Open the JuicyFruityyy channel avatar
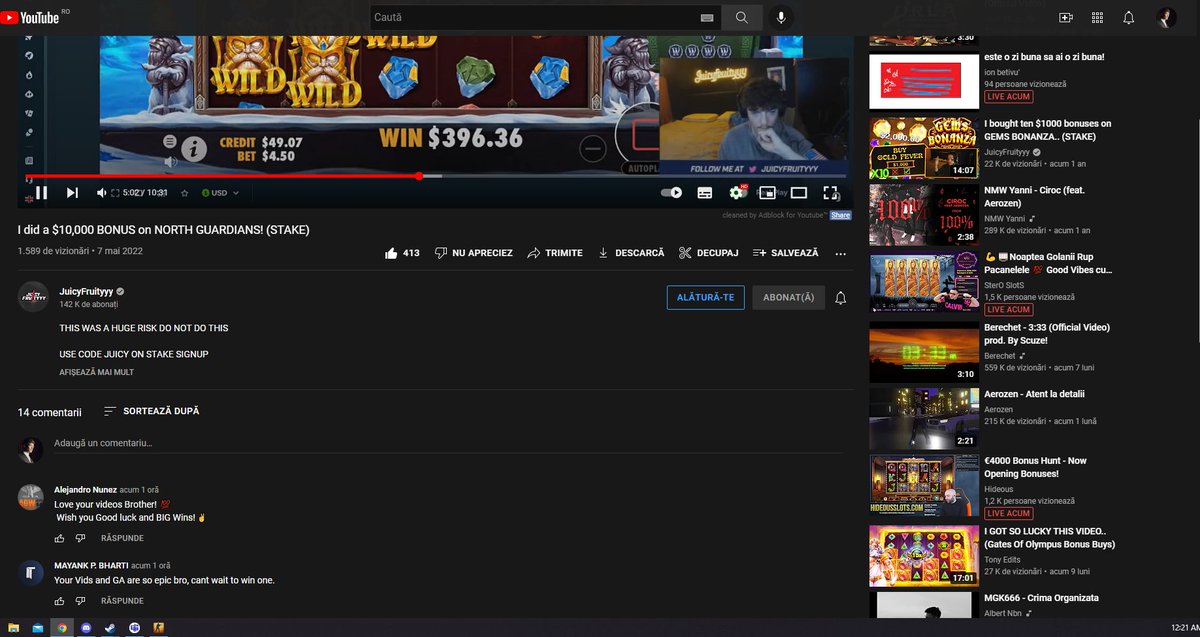This screenshot has width=1200, height=637. [33, 297]
